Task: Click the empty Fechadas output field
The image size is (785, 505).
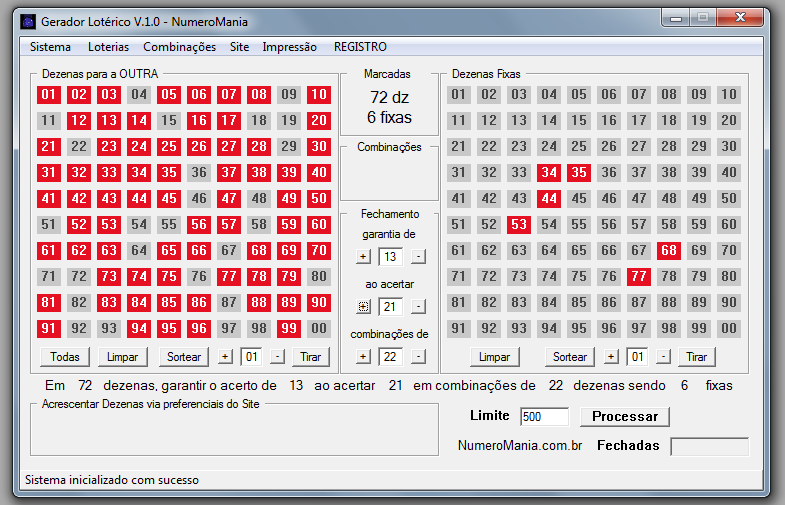Action: coord(709,446)
